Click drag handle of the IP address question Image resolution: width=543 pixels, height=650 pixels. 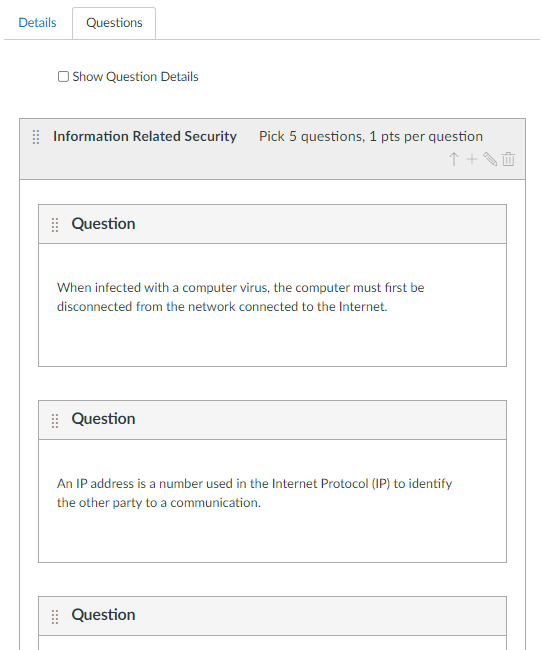[x=55, y=421]
